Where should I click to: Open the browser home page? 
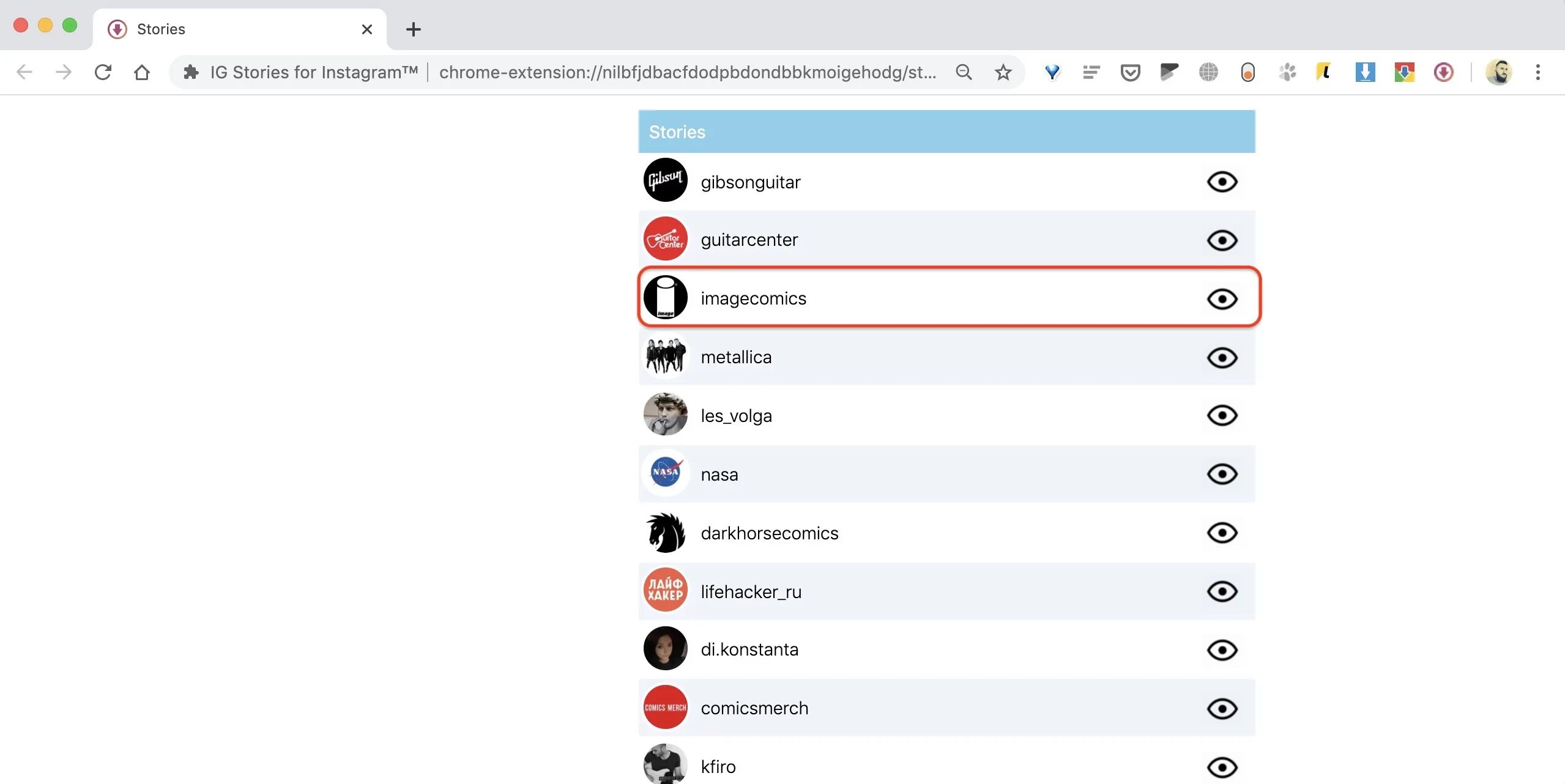point(142,72)
